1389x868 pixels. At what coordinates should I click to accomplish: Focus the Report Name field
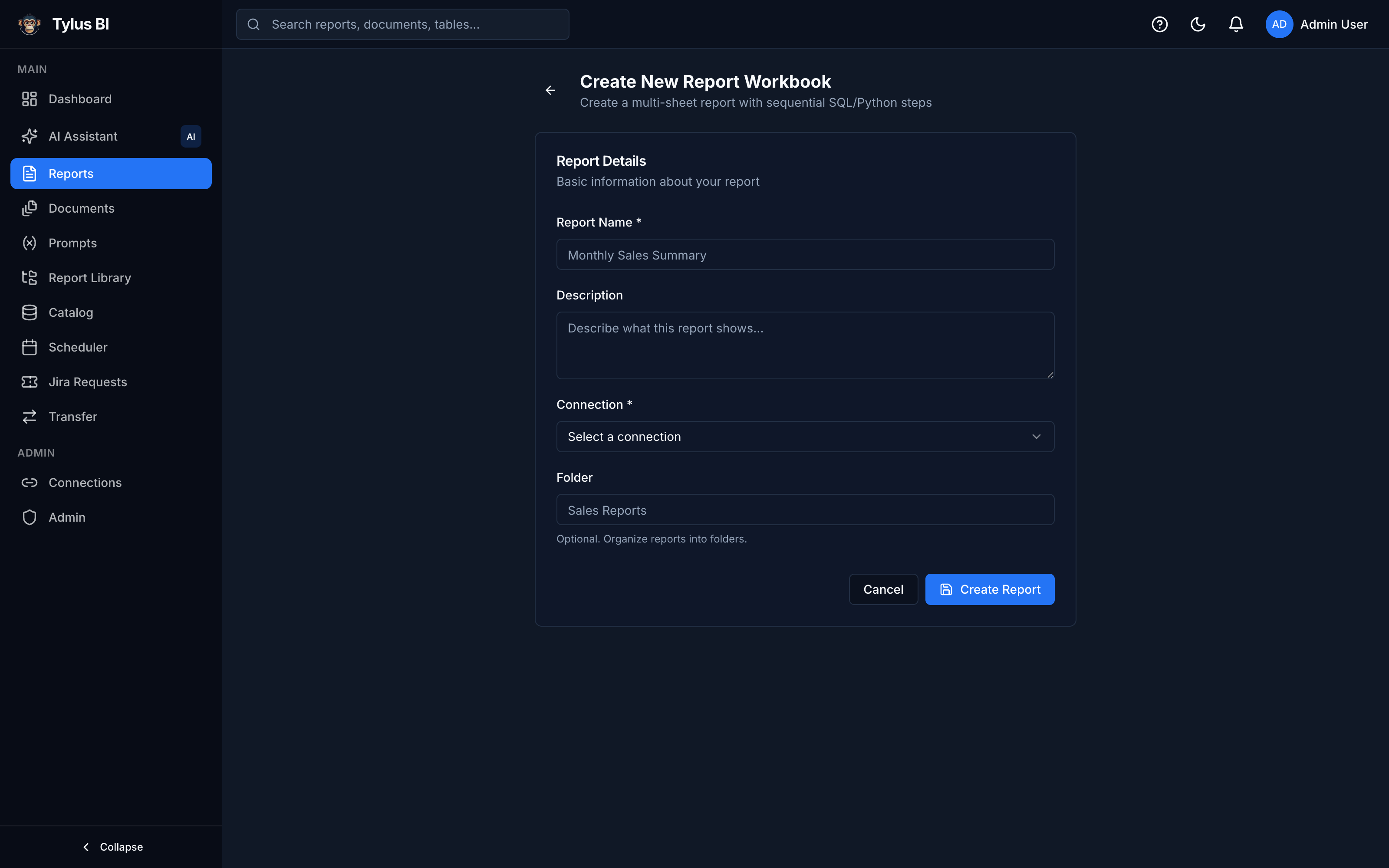[805, 255]
